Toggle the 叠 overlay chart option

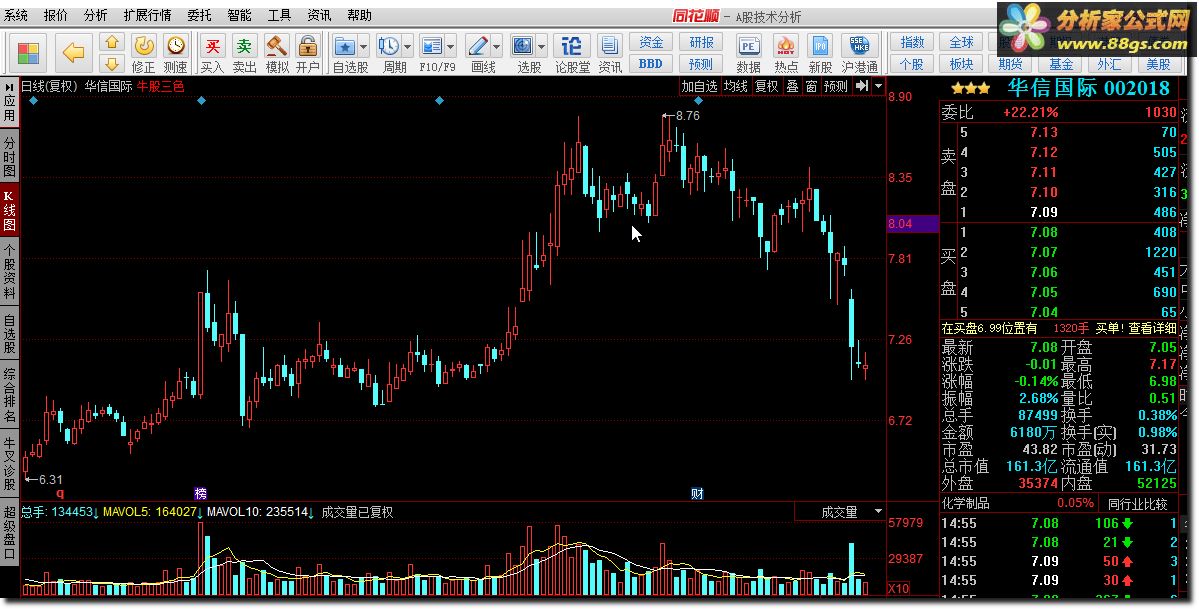click(793, 86)
